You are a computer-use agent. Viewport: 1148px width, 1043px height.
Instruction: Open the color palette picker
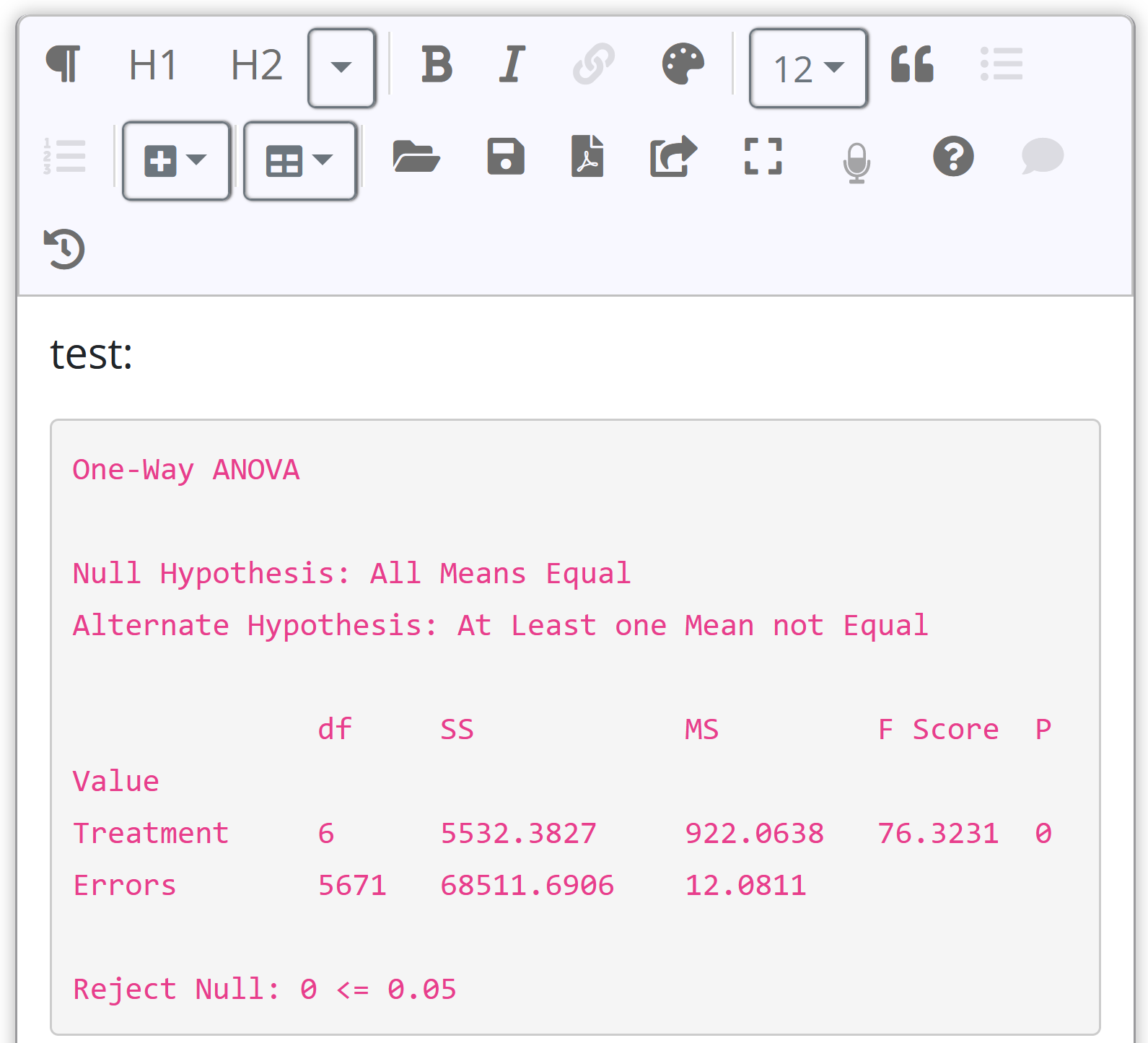683,64
